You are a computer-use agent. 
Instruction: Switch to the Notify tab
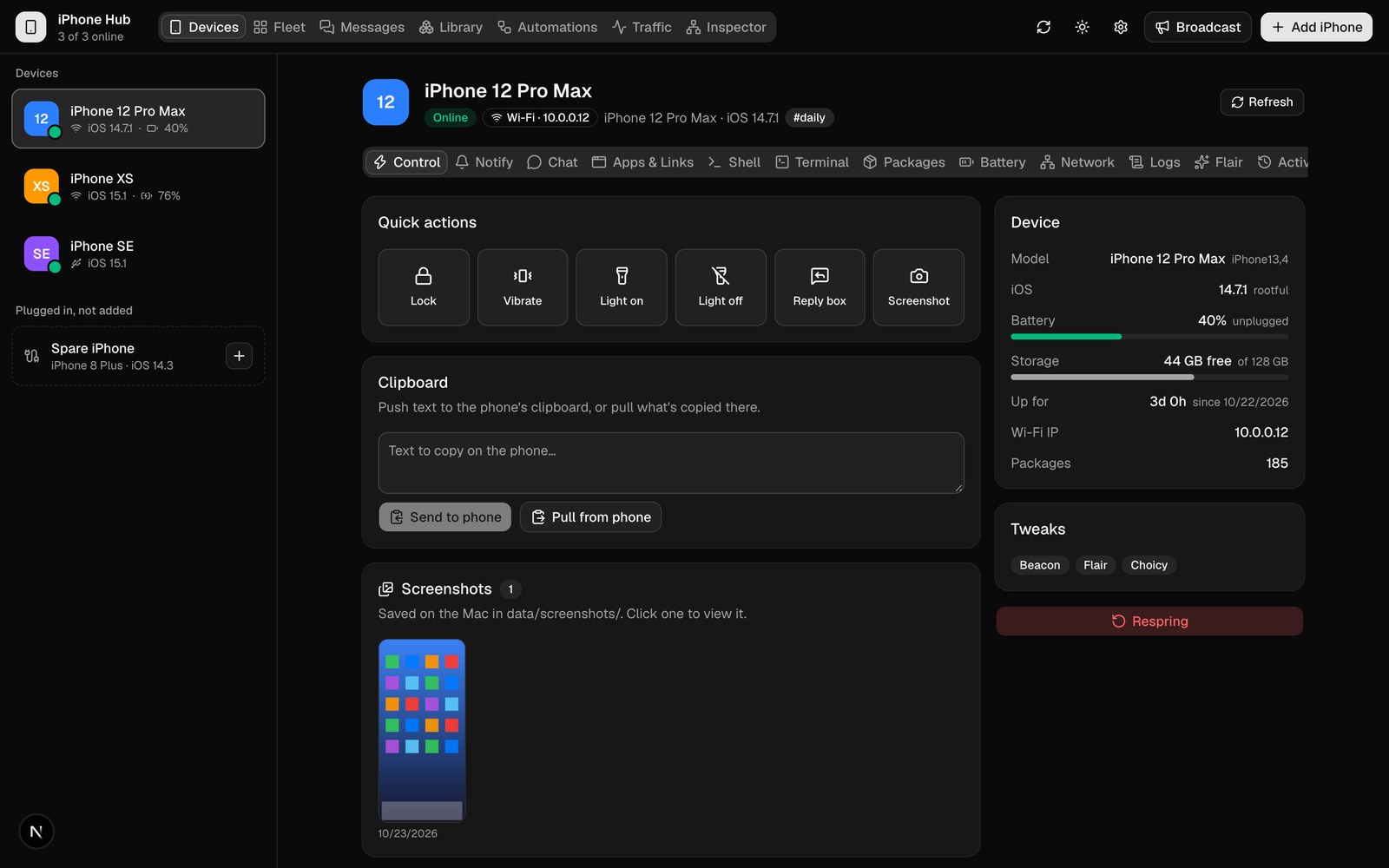pyautogui.click(x=484, y=162)
